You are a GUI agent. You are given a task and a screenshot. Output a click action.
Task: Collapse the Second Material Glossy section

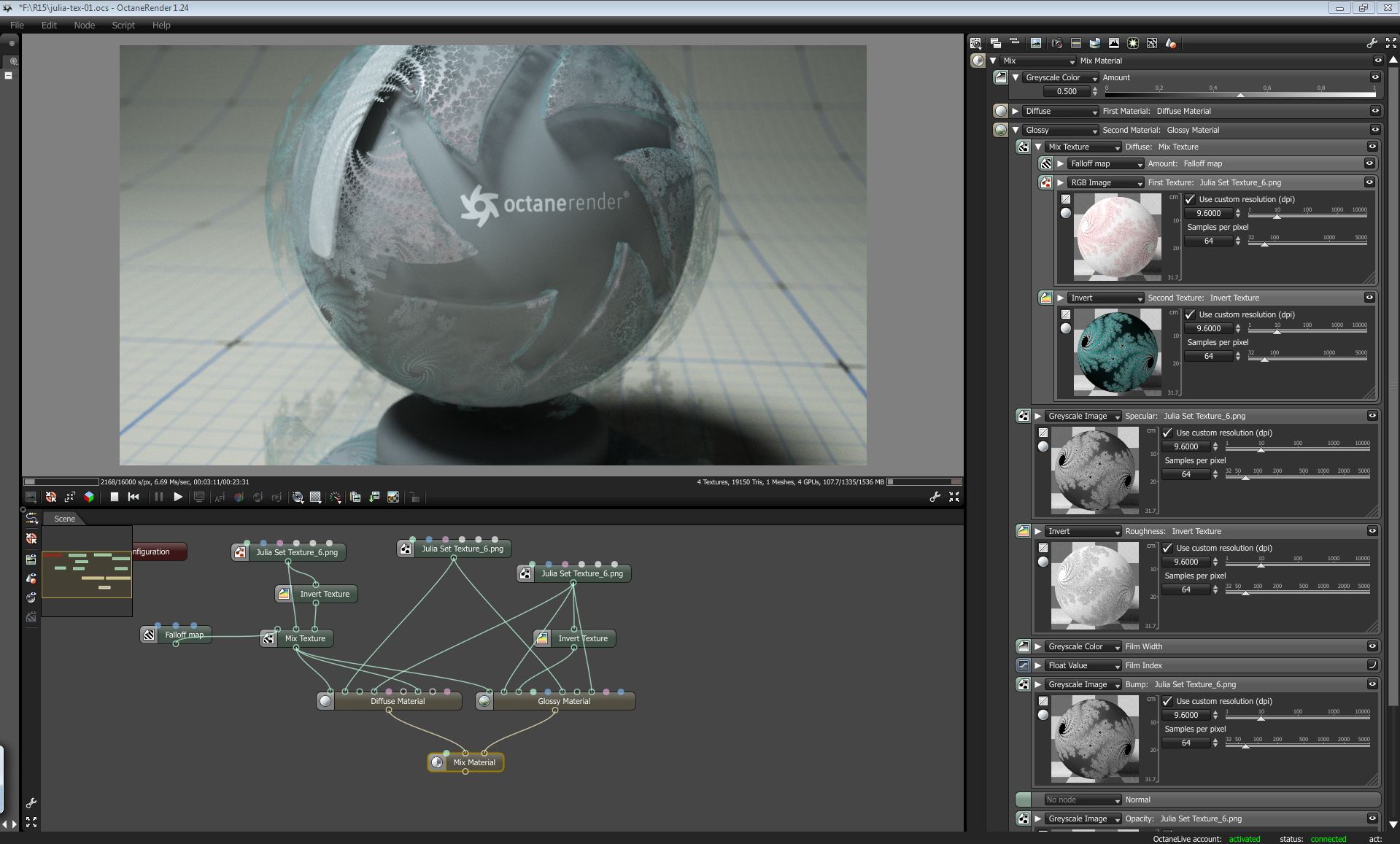click(1015, 130)
